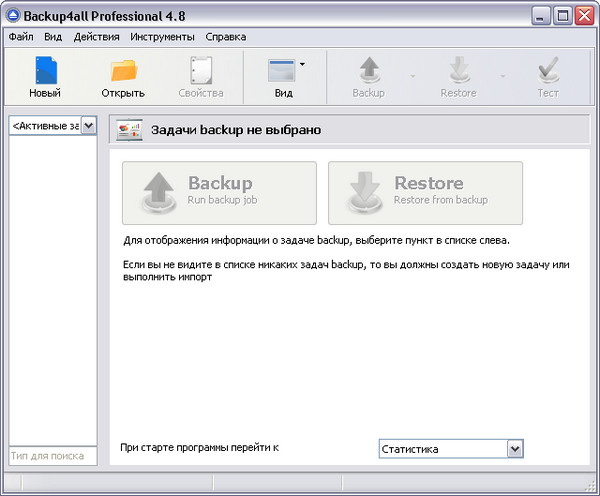Click the large Restore from backup button
Screen dimensions: 600x496
pyautogui.click(x=425, y=193)
